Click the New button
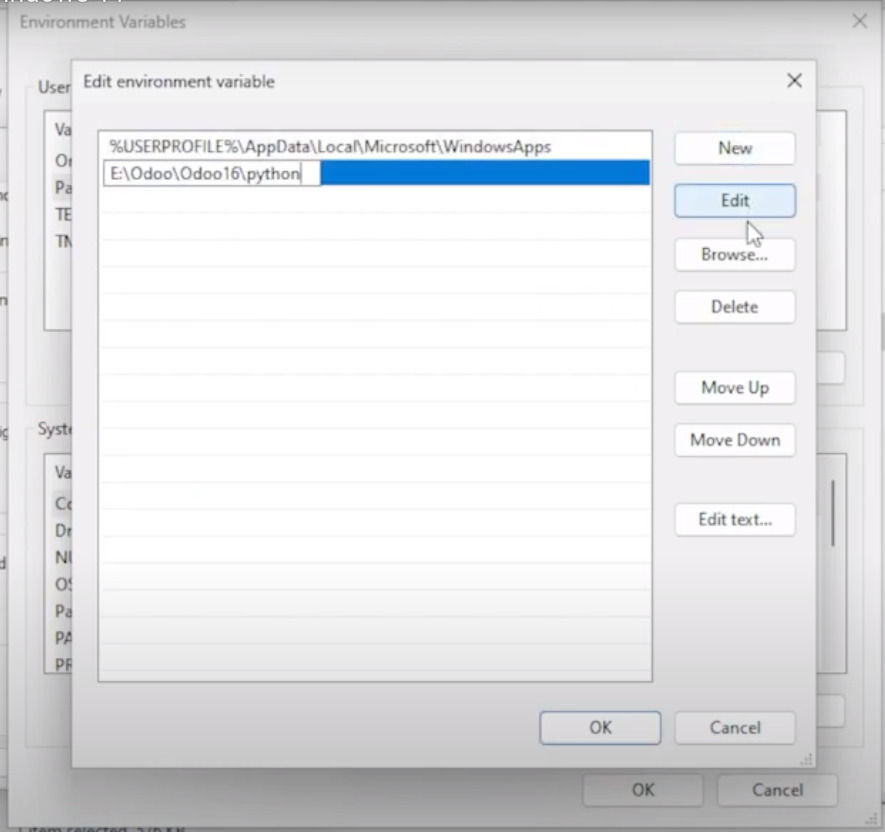 tap(734, 148)
